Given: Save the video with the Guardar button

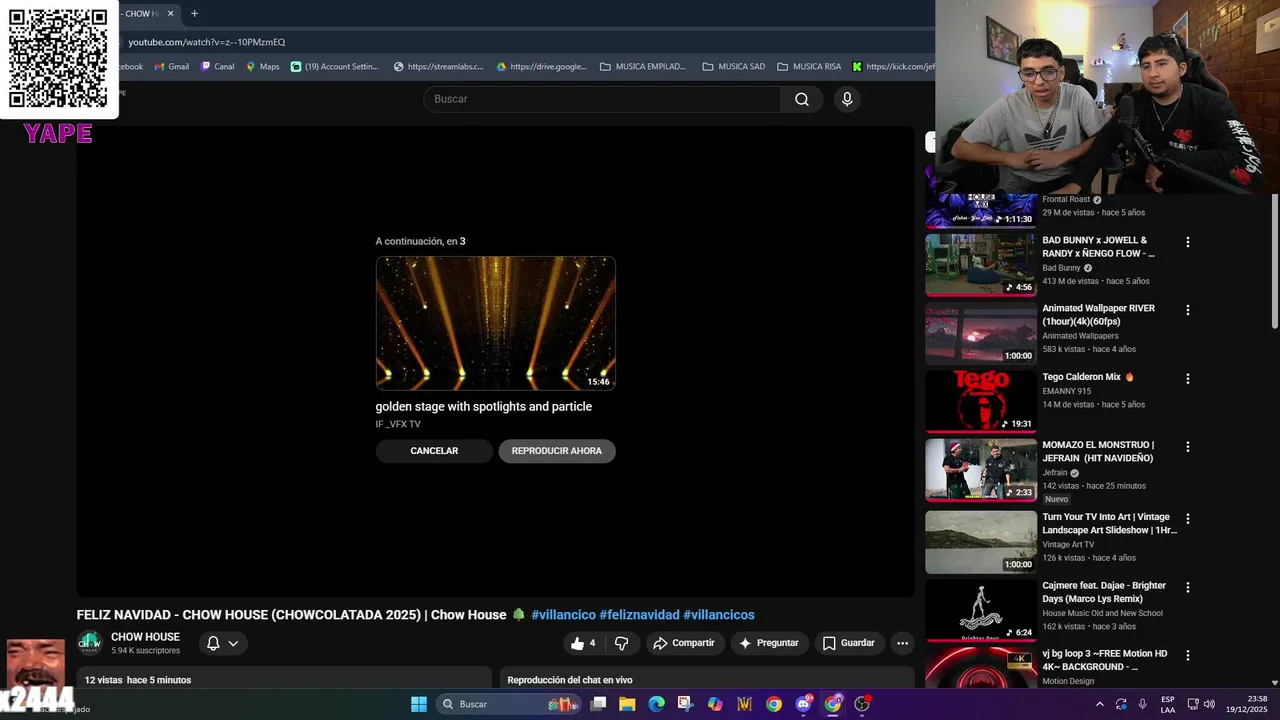Looking at the screenshot, I should click(848, 643).
